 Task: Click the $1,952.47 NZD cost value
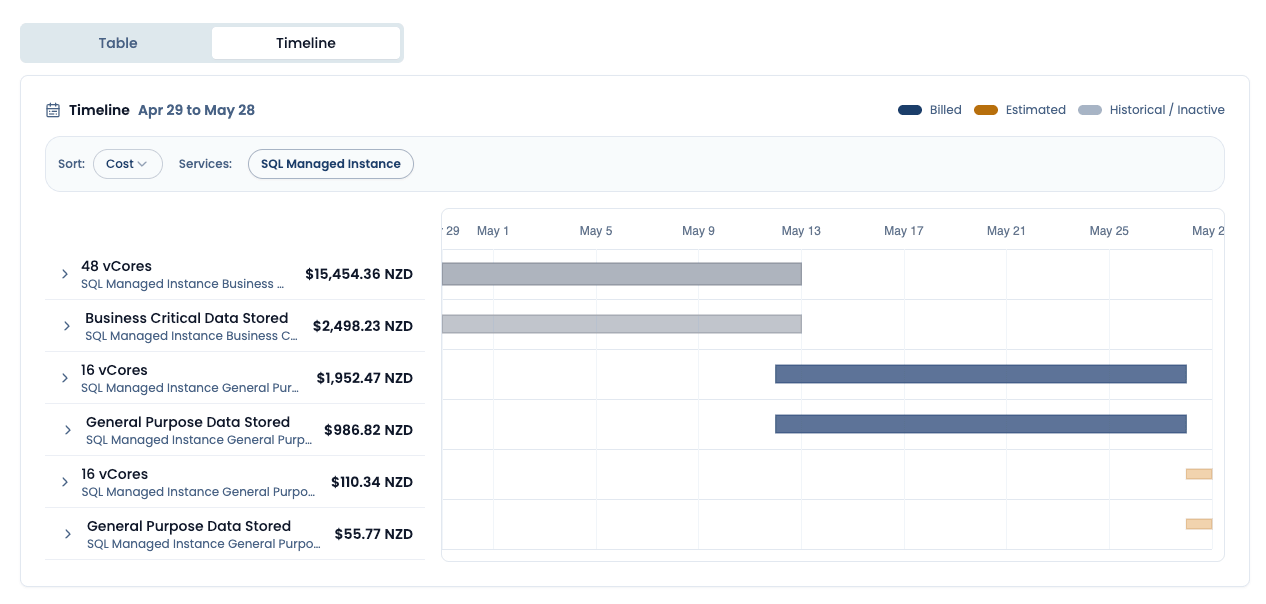point(365,378)
